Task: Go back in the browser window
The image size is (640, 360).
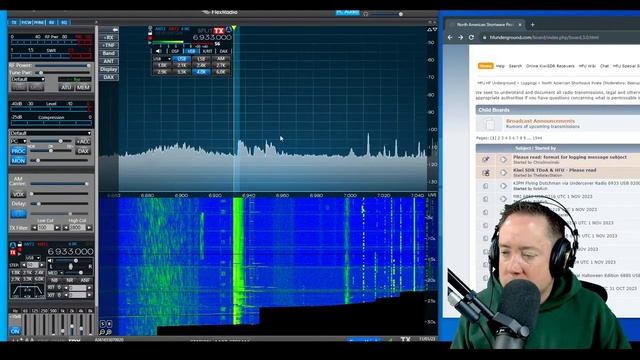Action: 450,37
